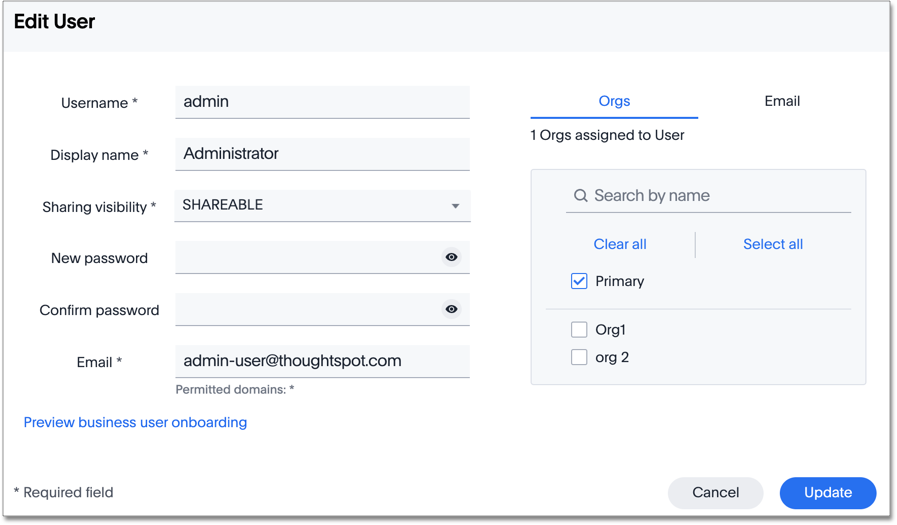
Task: Enable the org 2 checkbox
Action: click(x=579, y=357)
